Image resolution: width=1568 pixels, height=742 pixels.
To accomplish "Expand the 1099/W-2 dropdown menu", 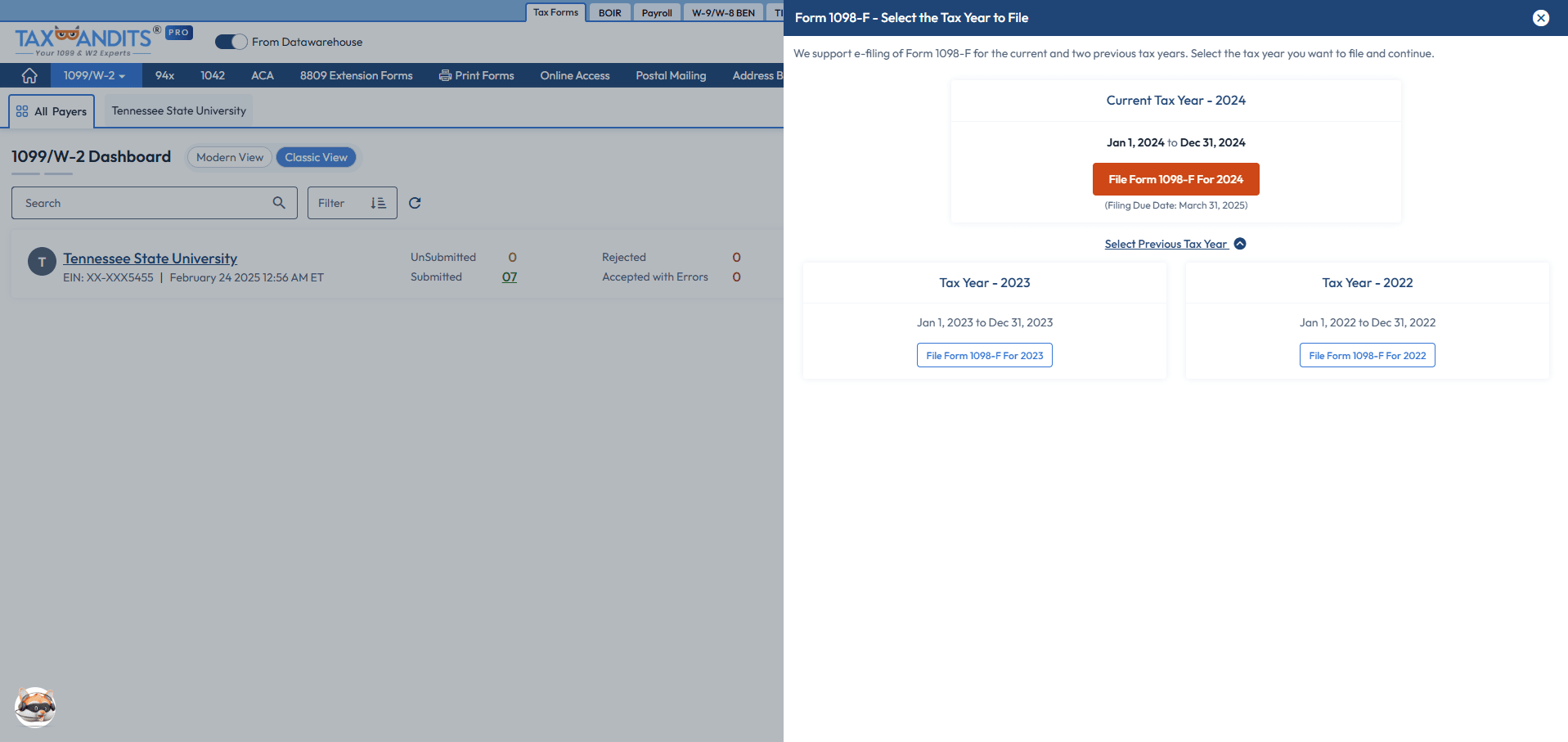I will tap(96, 75).
